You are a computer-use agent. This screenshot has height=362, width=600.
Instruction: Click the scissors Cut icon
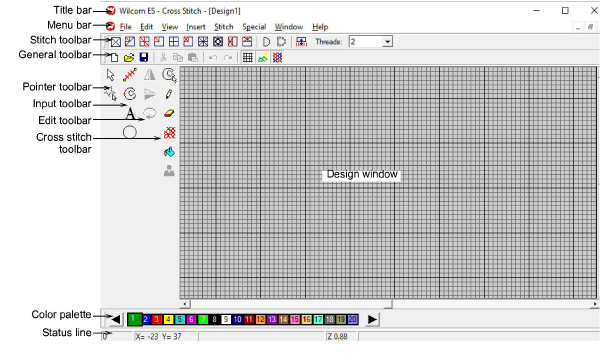pyautogui.click(x=163, y=57)
